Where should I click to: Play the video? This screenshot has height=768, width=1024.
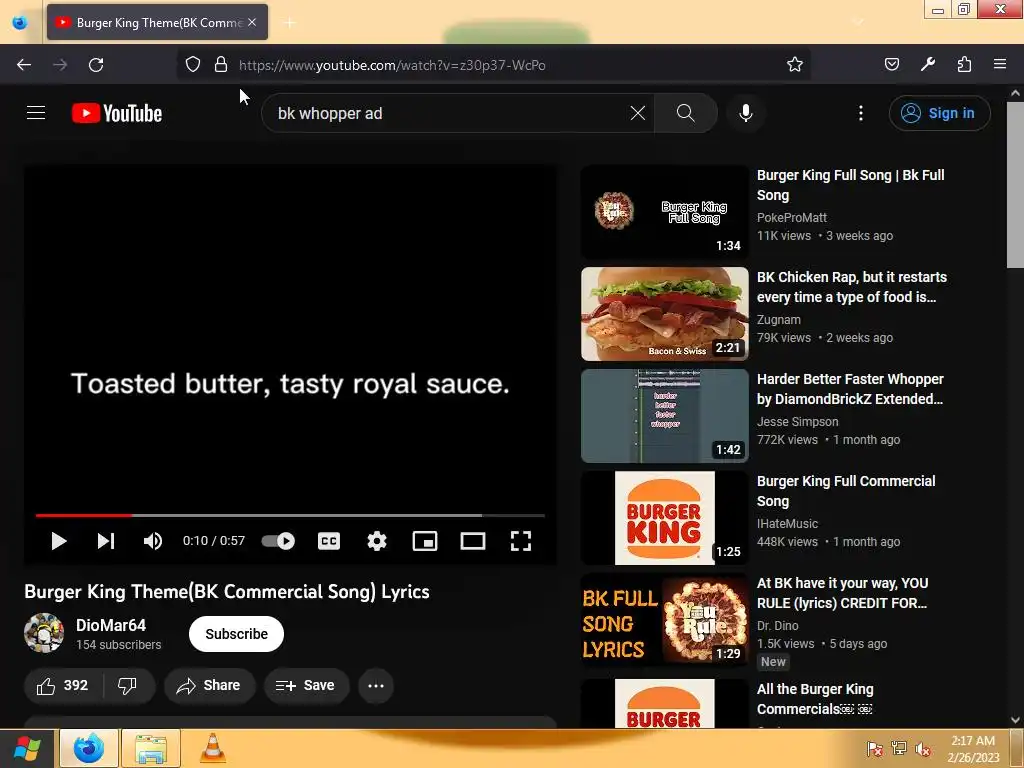[x=59, y=541]
